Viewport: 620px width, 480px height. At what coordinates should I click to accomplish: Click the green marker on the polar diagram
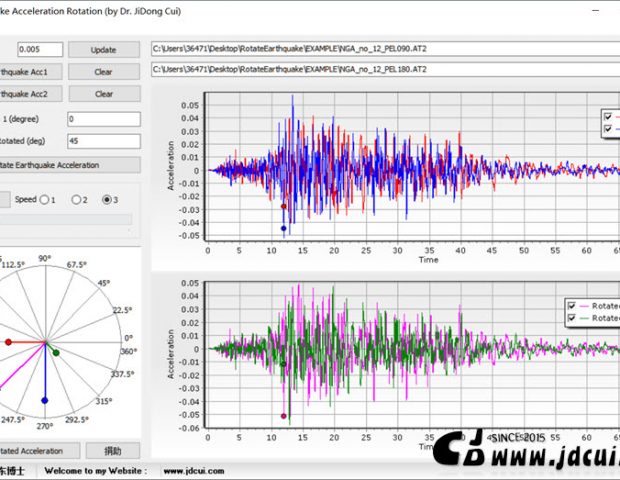tap(56, 352)
